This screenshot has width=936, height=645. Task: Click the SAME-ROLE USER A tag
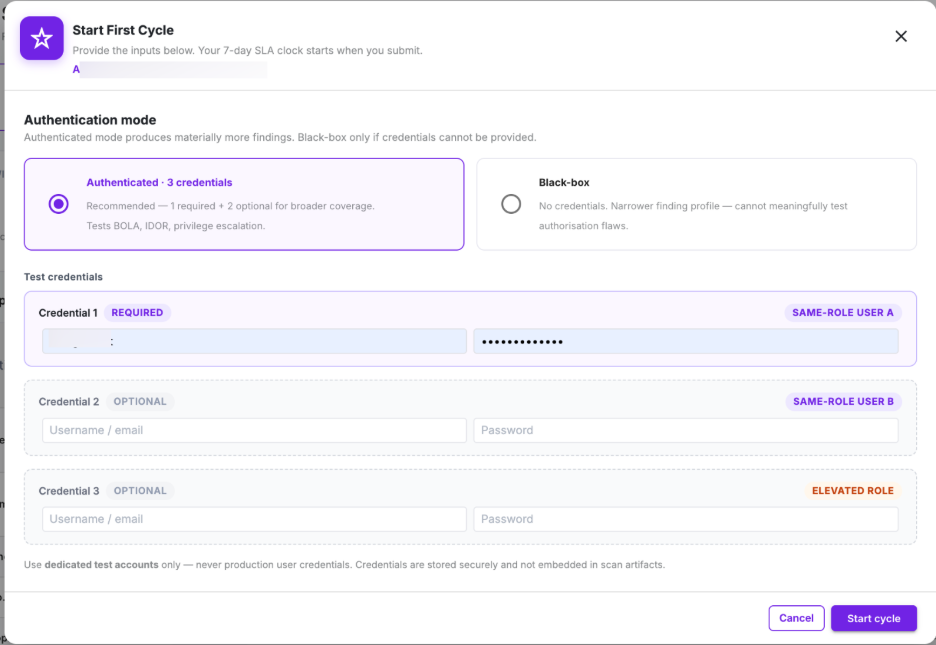pos(843,313)
